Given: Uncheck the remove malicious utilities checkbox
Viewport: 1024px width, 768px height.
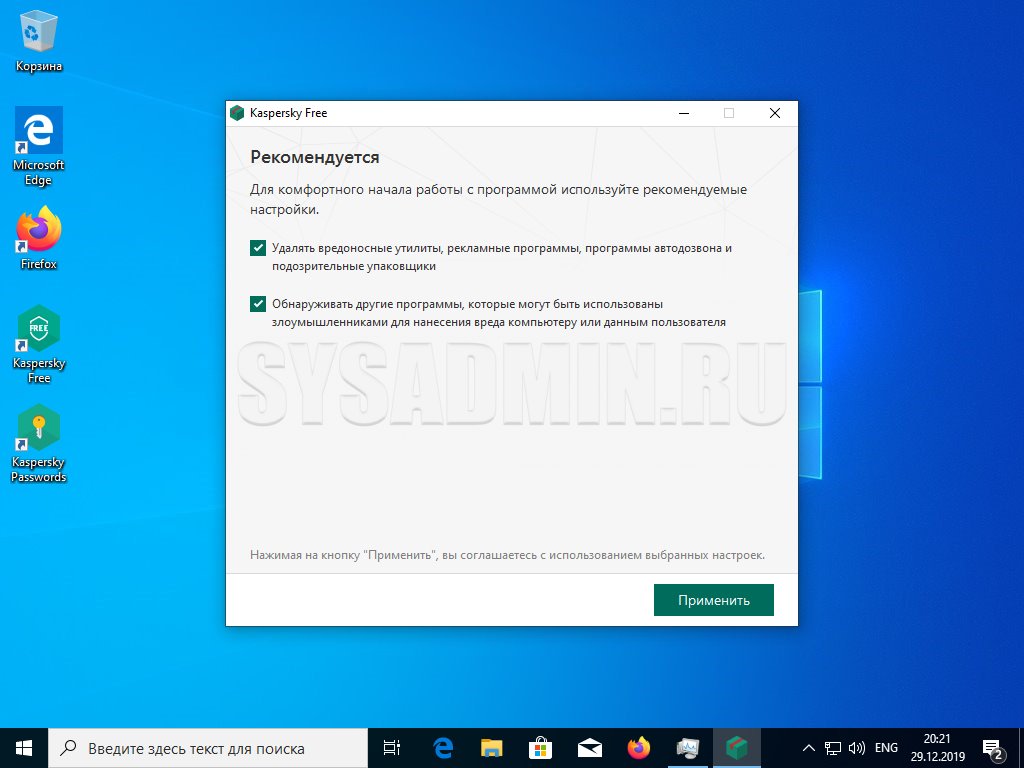Looking at the screenshot, I should (x=258, y=248).
